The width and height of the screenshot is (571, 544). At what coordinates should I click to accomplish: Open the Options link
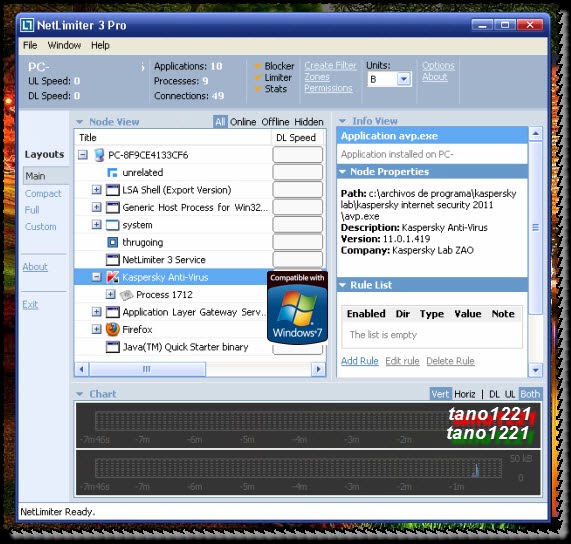438,66
